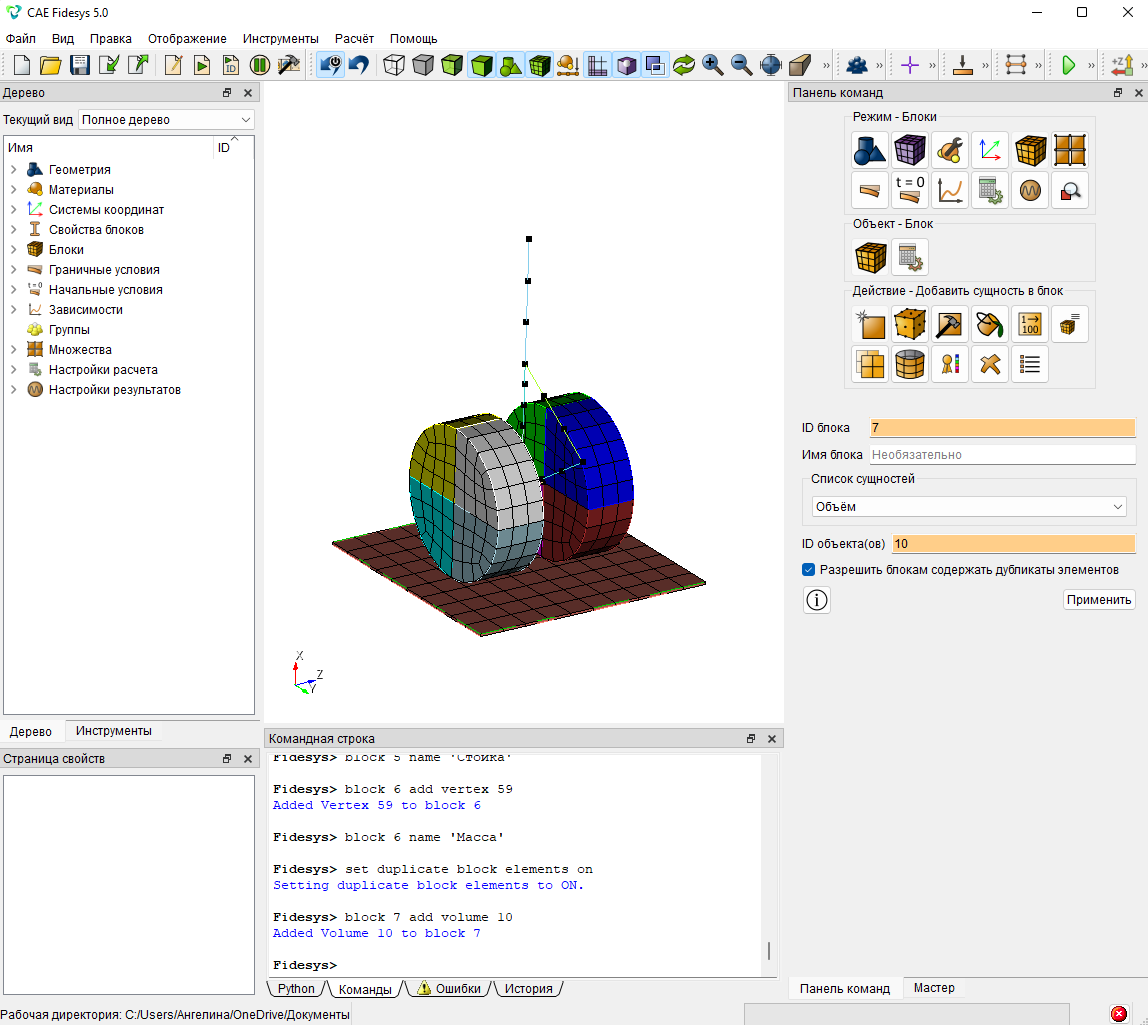This screenshot has height=1025, width=1148.
Task: Open the Объём entity list dropdown
Action: coord(969,507)
